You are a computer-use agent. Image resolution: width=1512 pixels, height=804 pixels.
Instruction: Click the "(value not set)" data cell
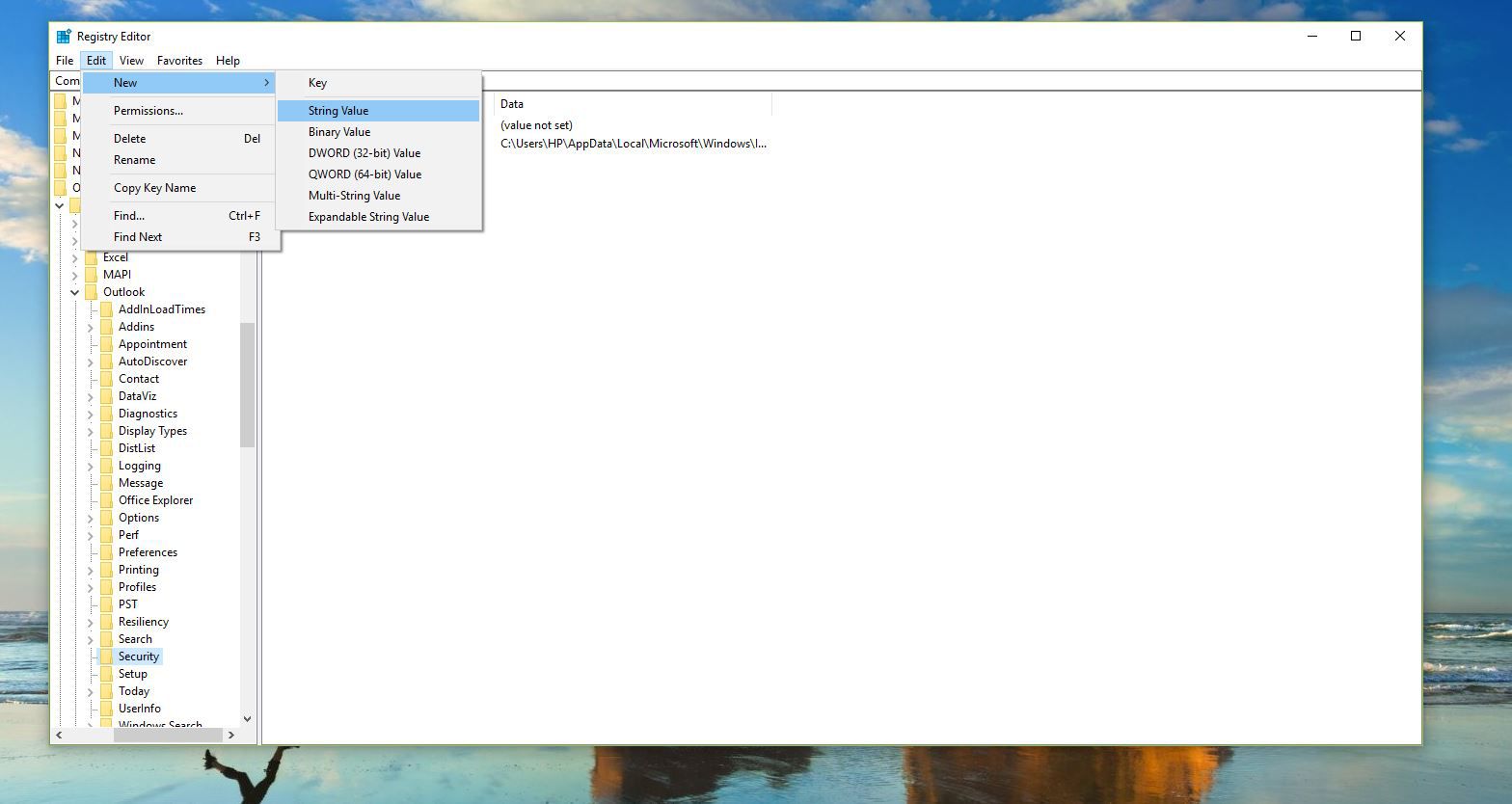(536, 125)
